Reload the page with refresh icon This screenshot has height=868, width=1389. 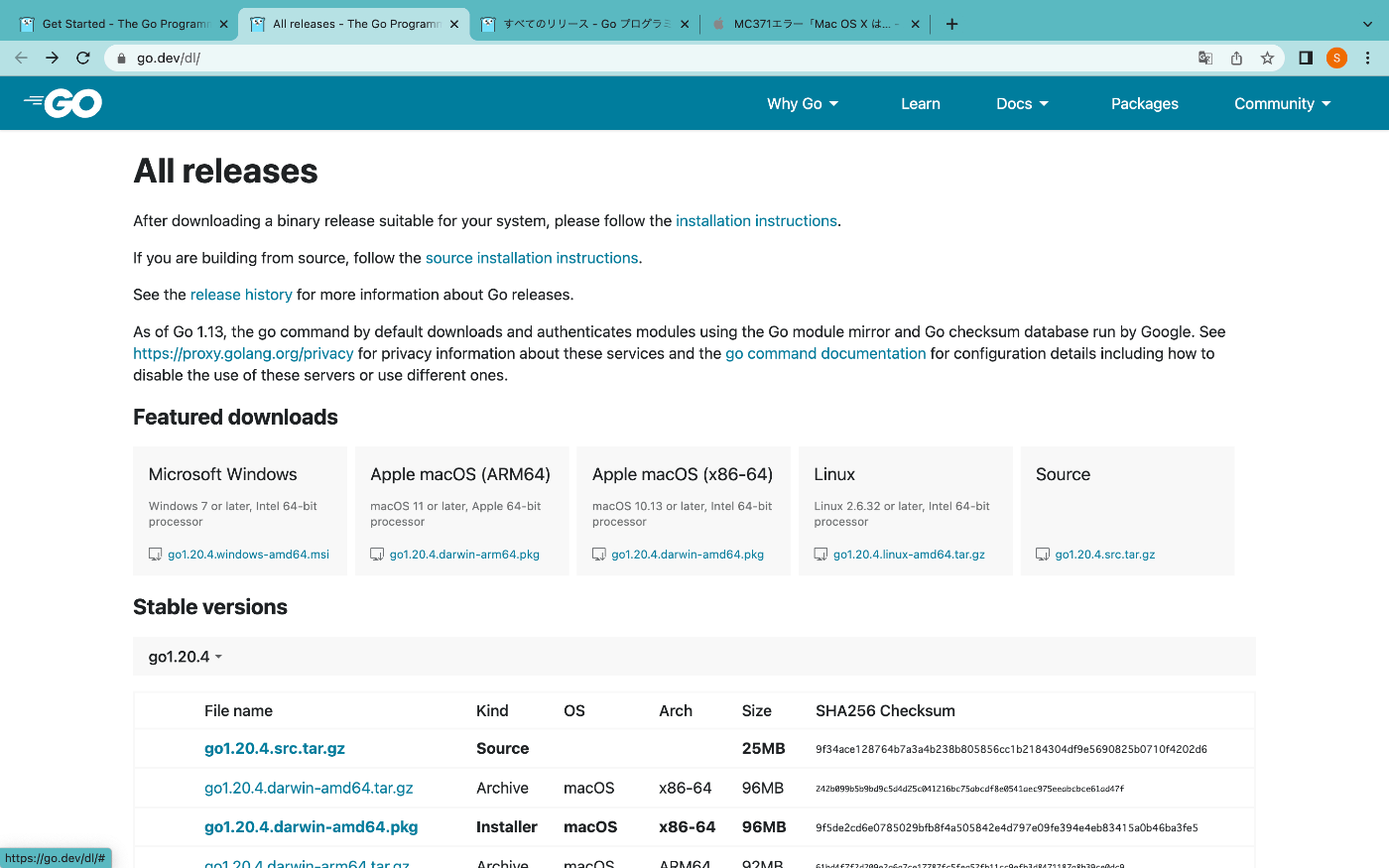[83, 58]
